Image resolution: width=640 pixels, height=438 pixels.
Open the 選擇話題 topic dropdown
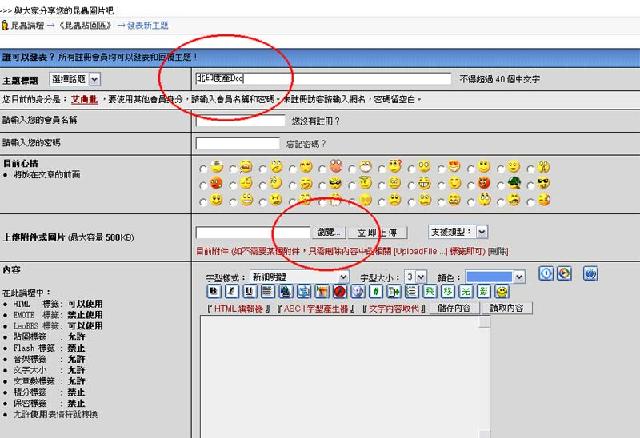pyautogui.click(x=79, y=78)
